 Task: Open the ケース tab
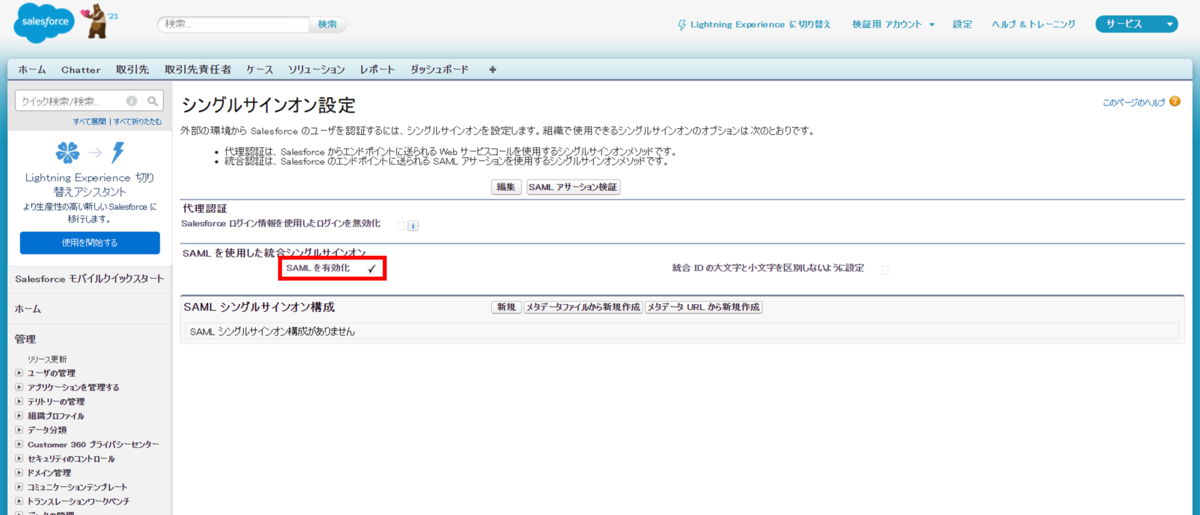[x=260, y=70]
